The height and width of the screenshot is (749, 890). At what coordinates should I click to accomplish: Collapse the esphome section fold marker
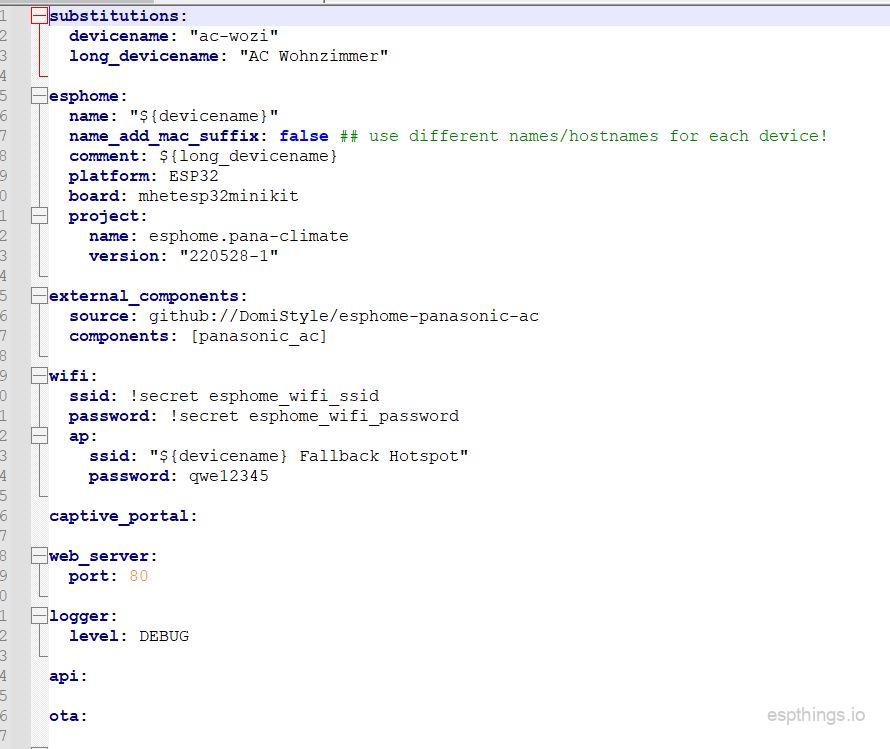click(x=39, y=95)
